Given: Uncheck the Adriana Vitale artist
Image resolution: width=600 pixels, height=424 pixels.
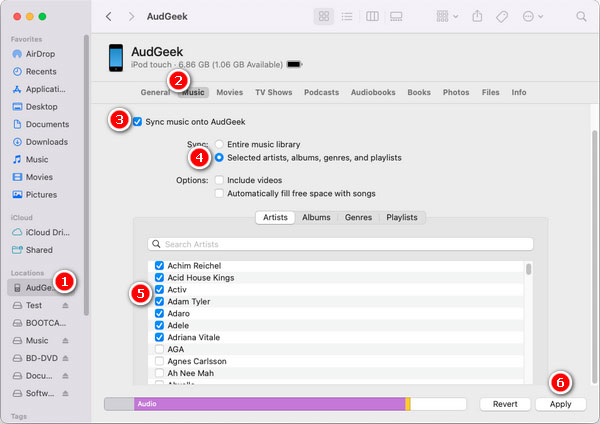Looking at the screenshot, I should [159, 337].
